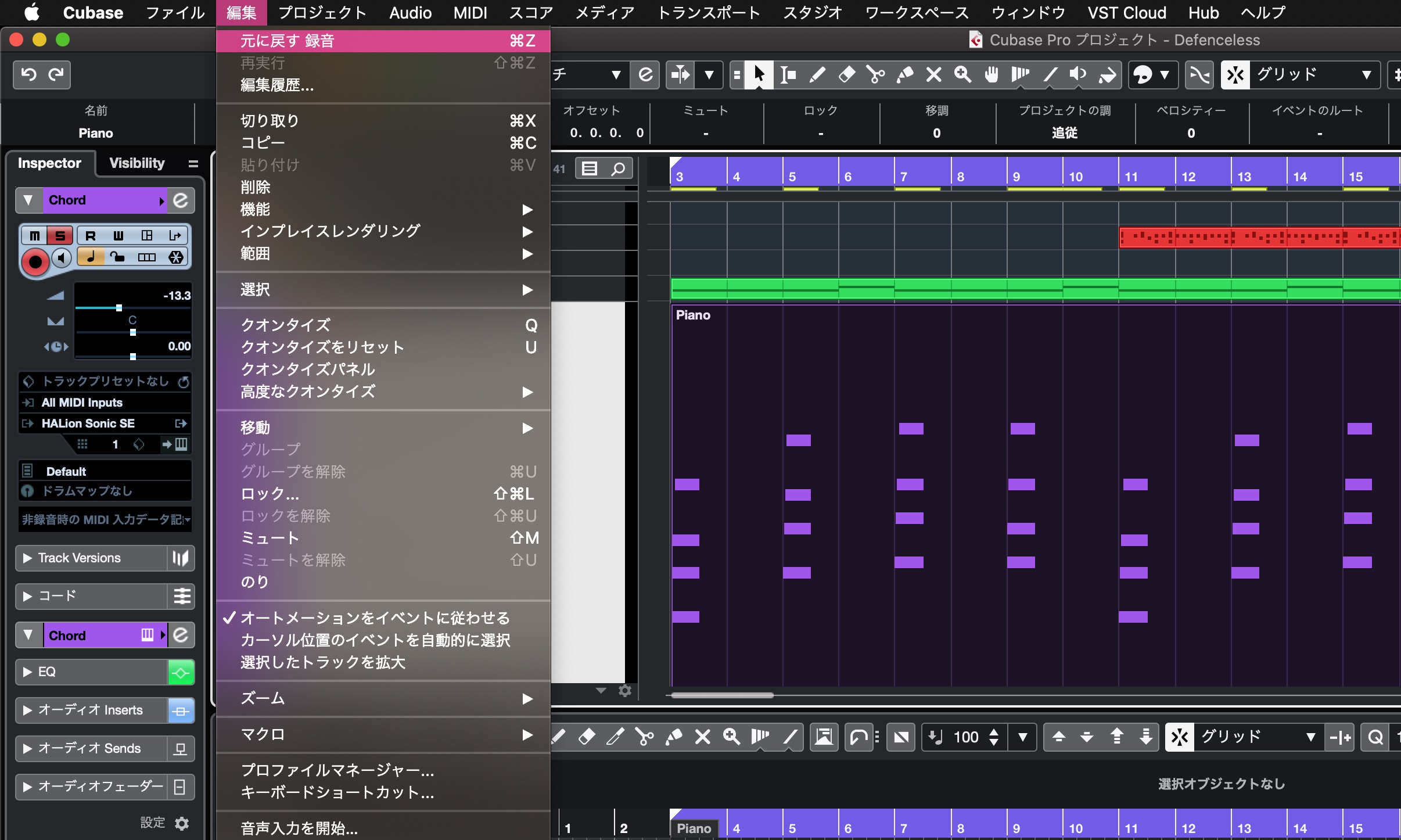Toggle Record Enable red button
The width and height of the screenshot is (1401, 840).
[x=35, y=262]
